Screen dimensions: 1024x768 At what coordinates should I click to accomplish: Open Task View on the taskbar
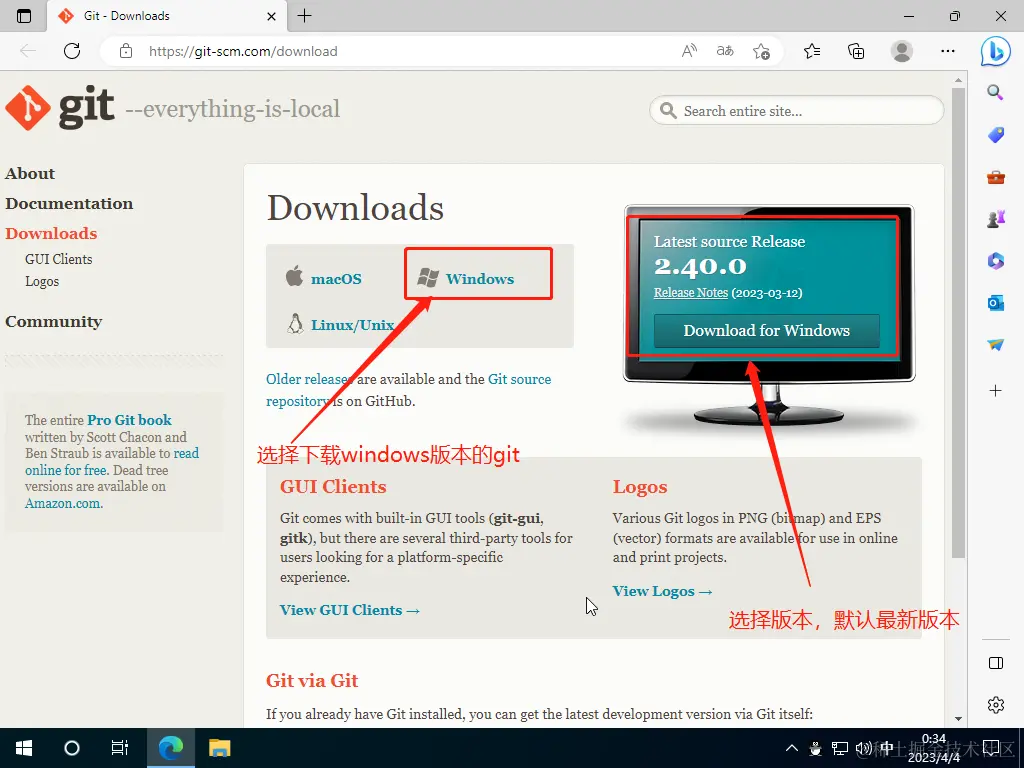click(120, 748)
